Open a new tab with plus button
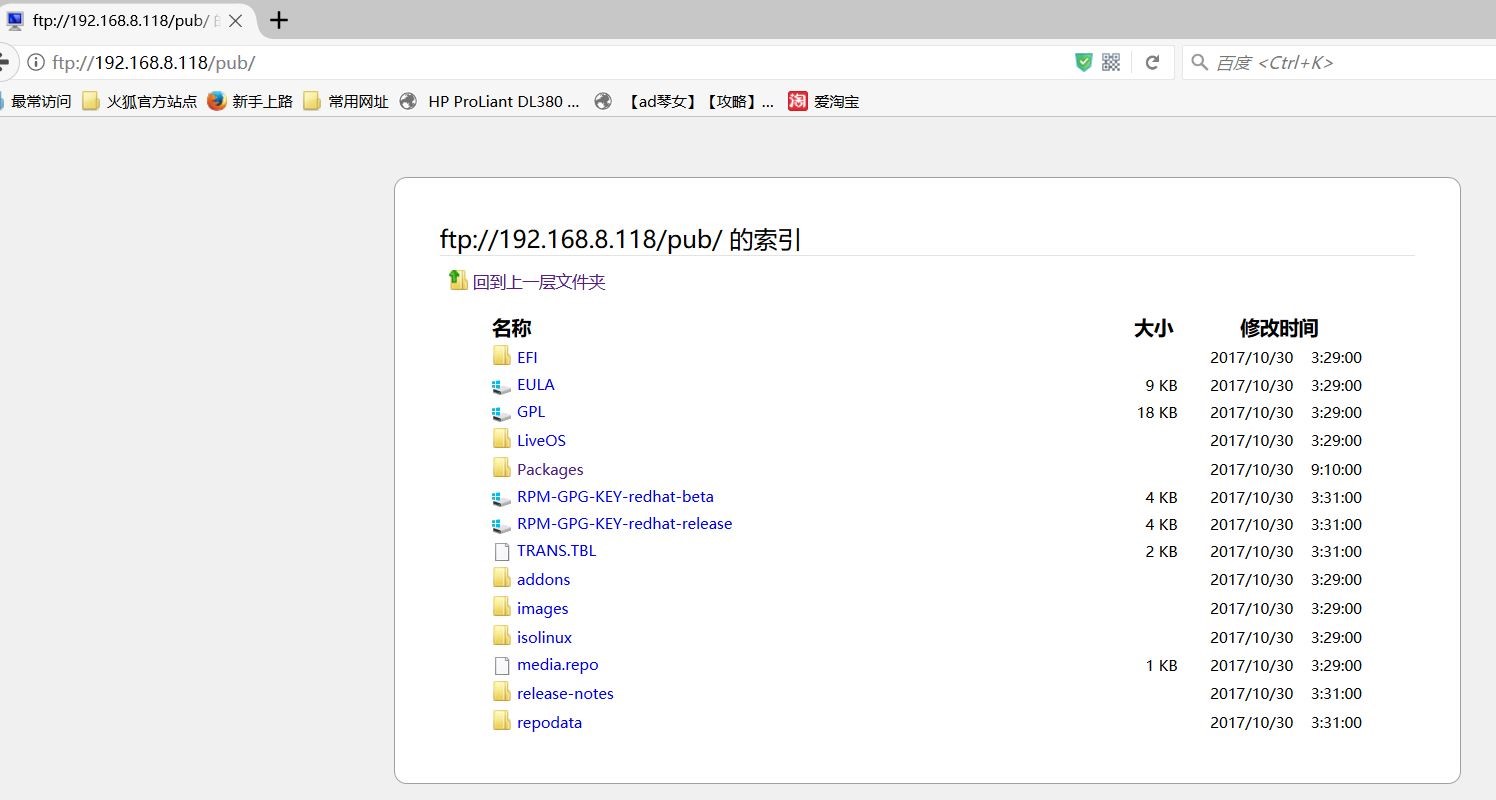This screenshot has width=1496, height=800. click(279, 20)
